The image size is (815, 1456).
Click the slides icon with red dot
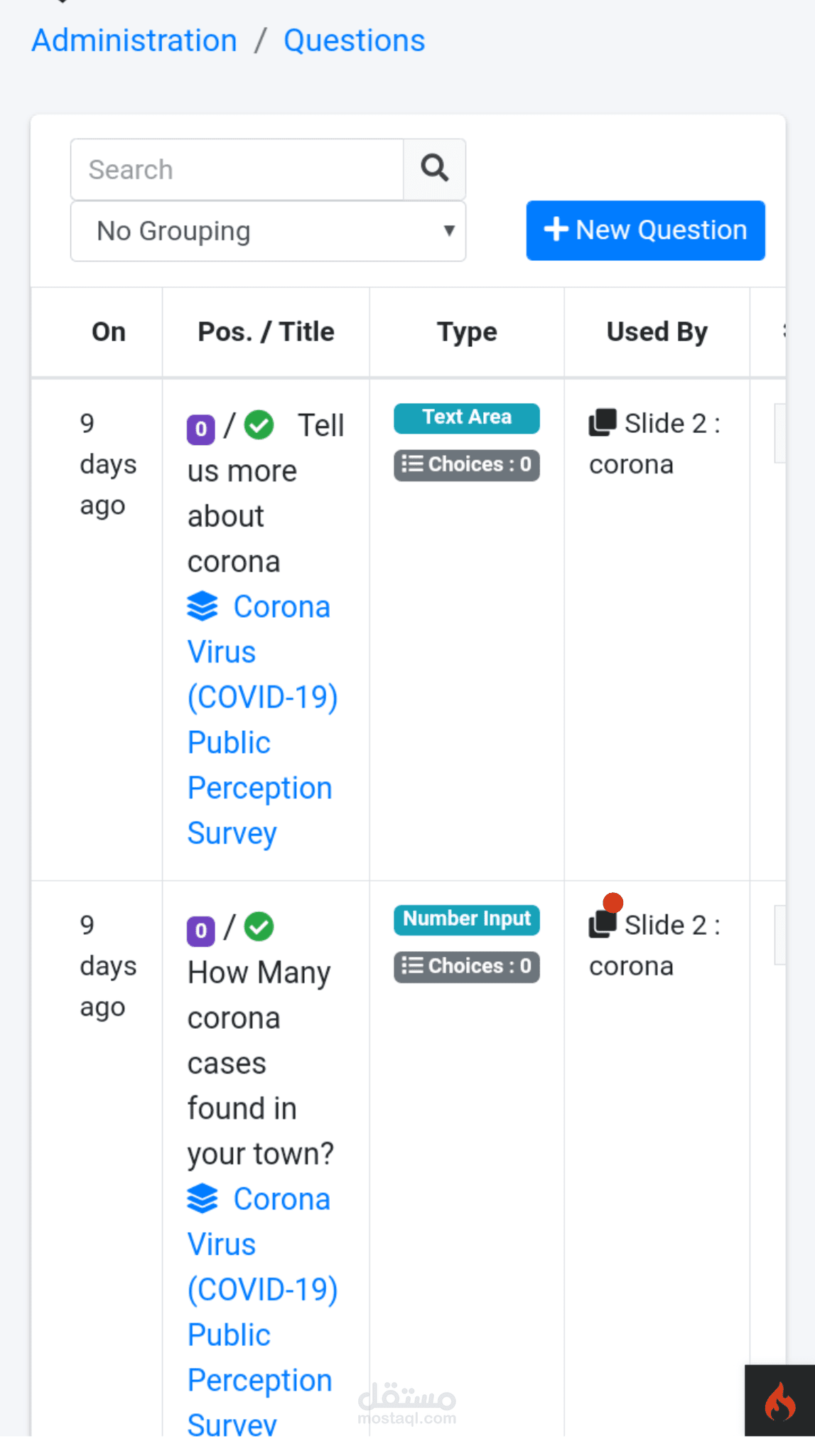point(603,923)
